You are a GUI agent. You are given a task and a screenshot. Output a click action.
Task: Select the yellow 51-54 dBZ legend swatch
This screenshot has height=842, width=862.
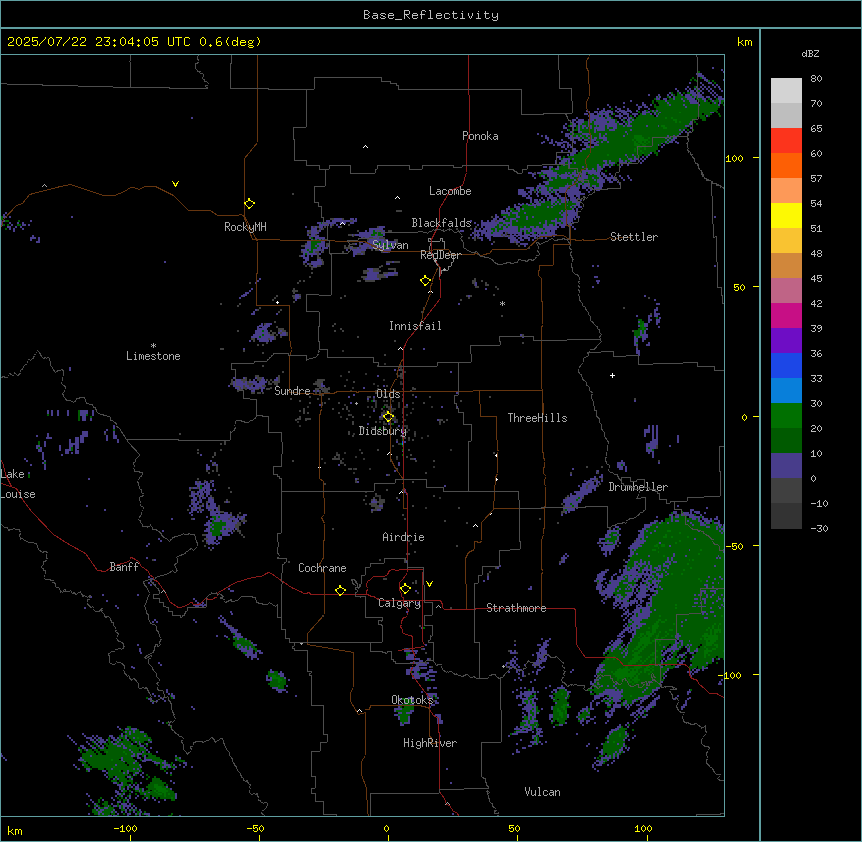point(786,215)
